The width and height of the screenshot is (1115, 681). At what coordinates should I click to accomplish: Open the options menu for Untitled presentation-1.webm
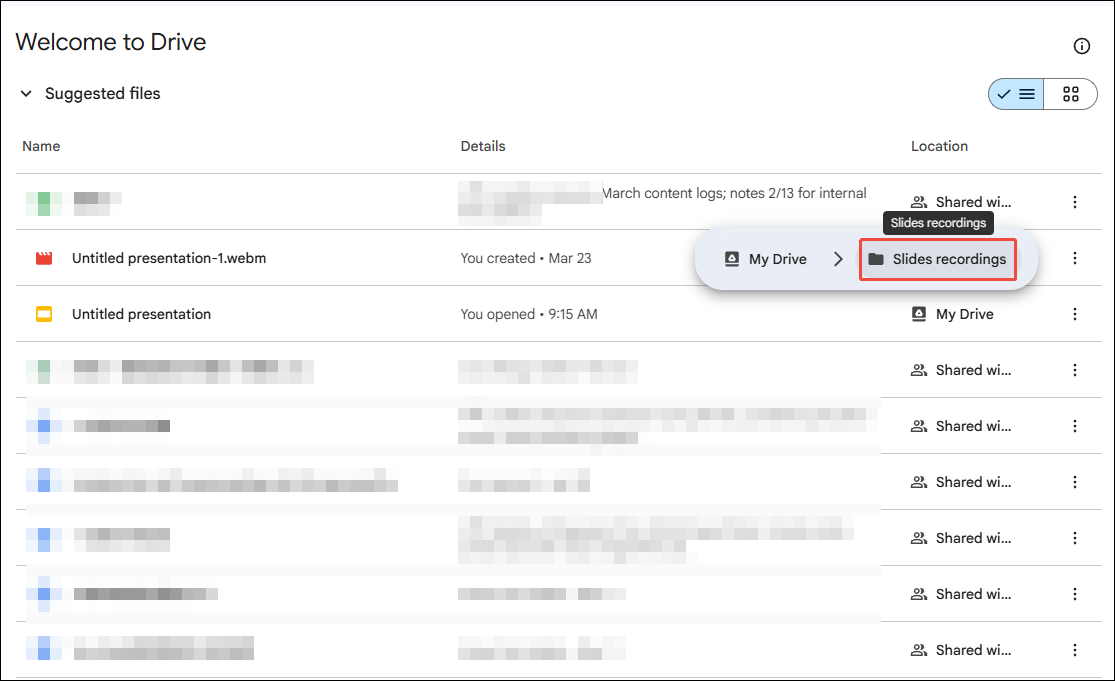pyautogui.click(x=1075, y=257)
